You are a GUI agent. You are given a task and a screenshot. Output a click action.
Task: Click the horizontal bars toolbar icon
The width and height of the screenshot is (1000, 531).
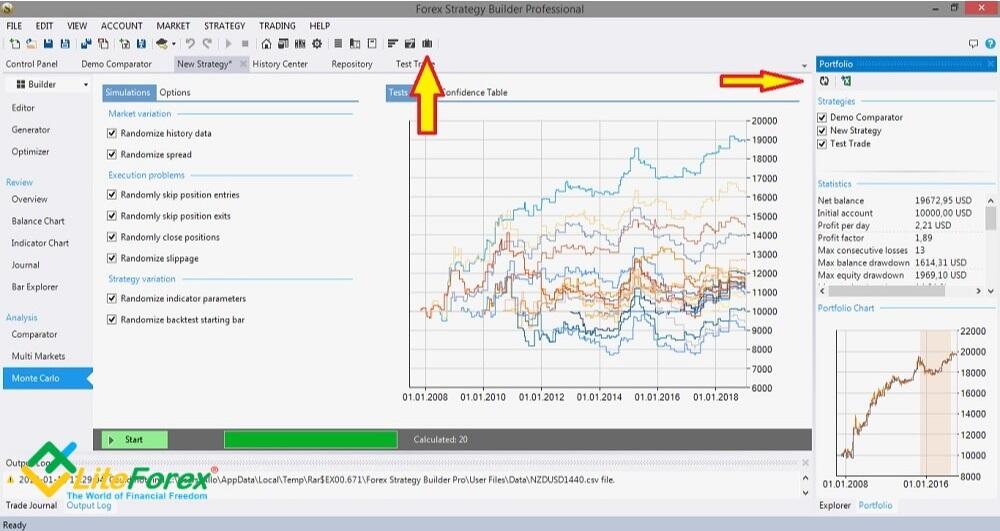click(x=393, y=43)
